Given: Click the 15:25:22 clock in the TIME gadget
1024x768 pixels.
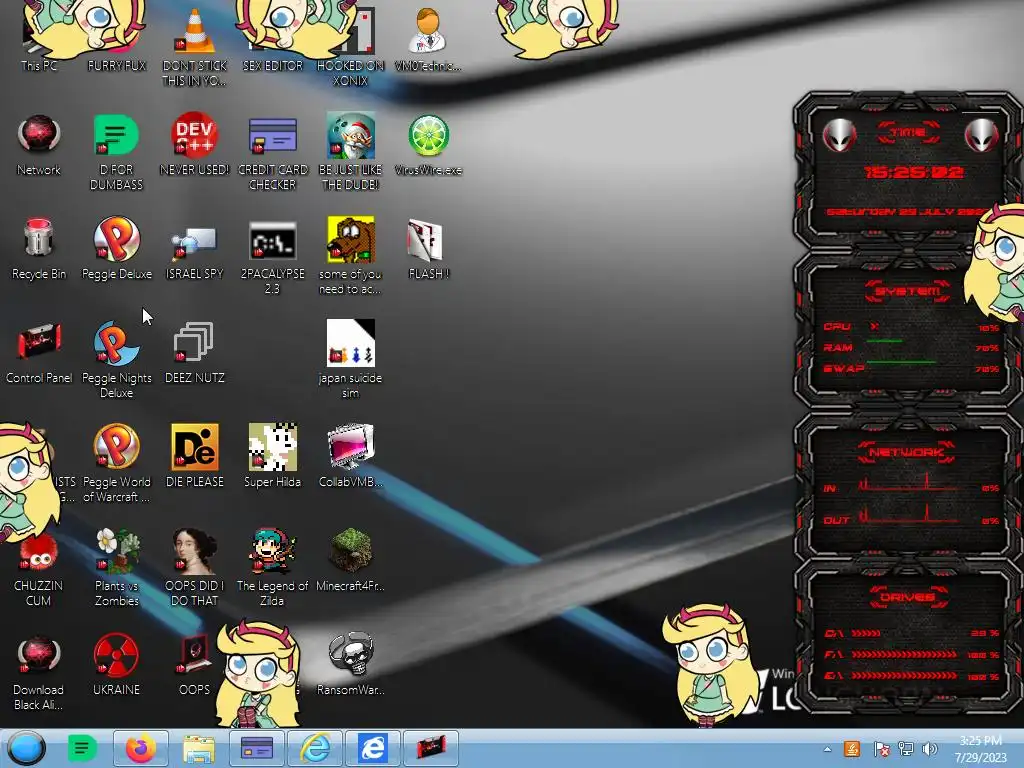Looking at the screenshot, I should [913, 172].
